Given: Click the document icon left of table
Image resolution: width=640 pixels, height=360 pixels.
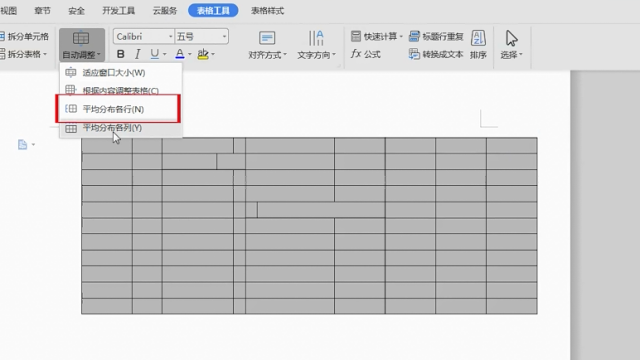Looking at the screenshot, I should (22, 144).
